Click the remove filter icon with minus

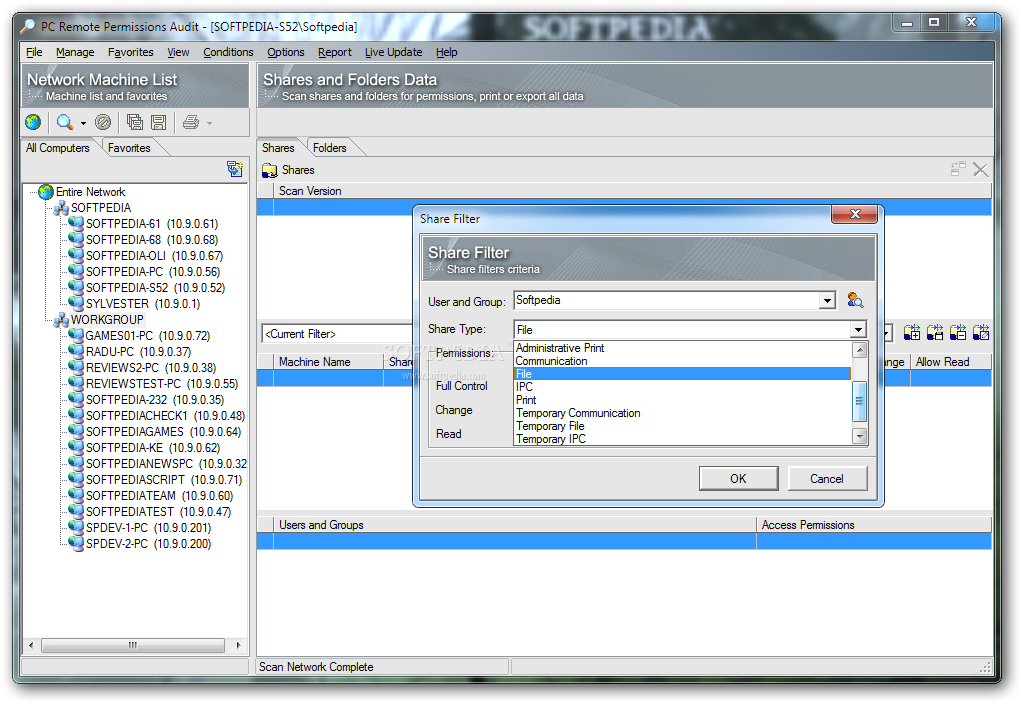pos(957,333)
